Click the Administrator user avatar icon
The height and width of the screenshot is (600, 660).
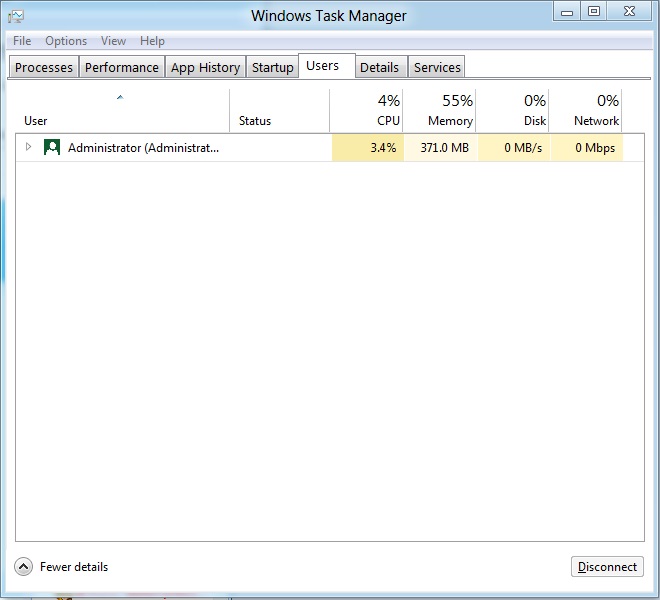click(52, 147)
